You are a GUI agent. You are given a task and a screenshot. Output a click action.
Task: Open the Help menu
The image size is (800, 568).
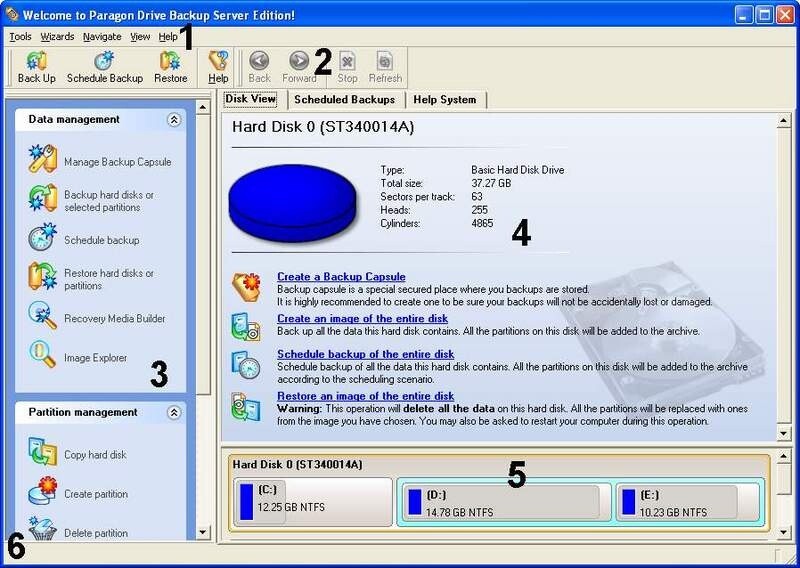point(168,37)
